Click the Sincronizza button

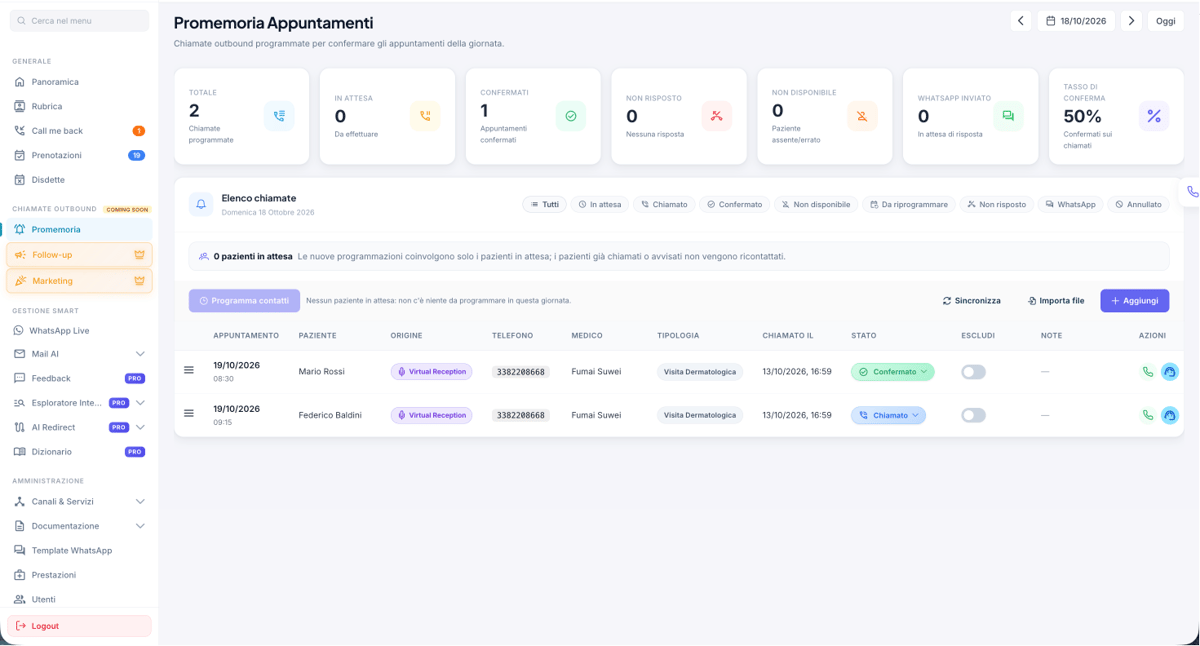tap(971, 300)
